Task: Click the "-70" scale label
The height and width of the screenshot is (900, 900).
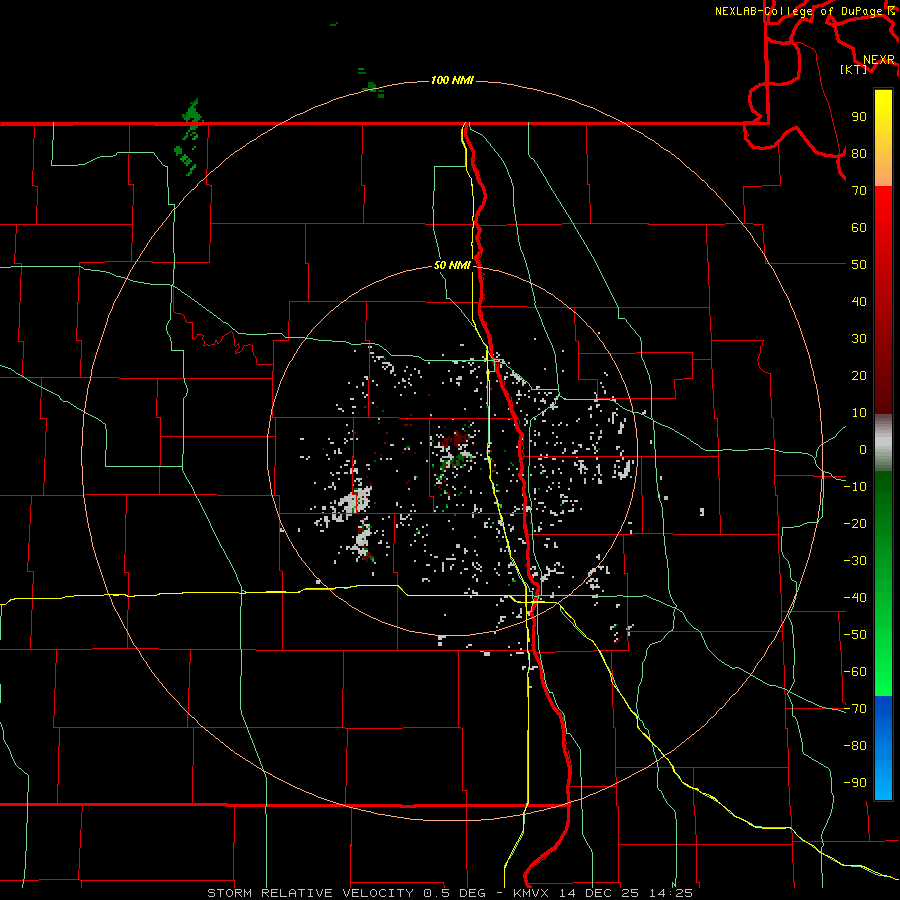Action: pyautogui.click(x=855, y=709)
